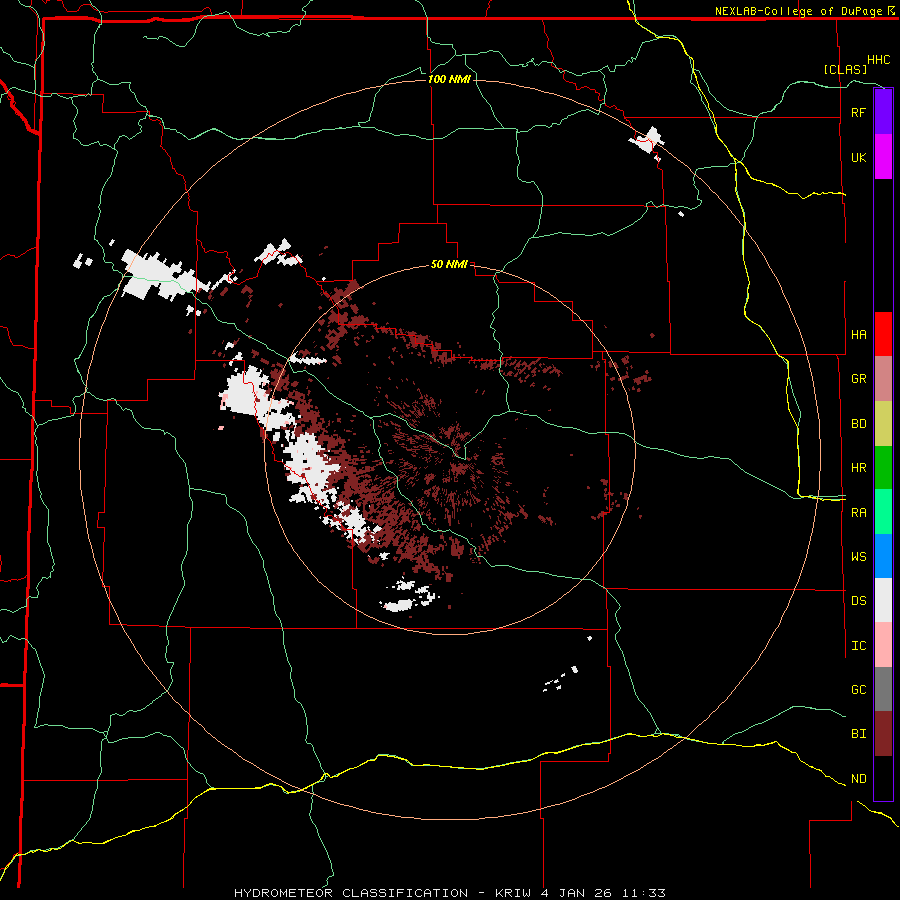
Task: Click the HHC product label
Action: coord(878,60)
